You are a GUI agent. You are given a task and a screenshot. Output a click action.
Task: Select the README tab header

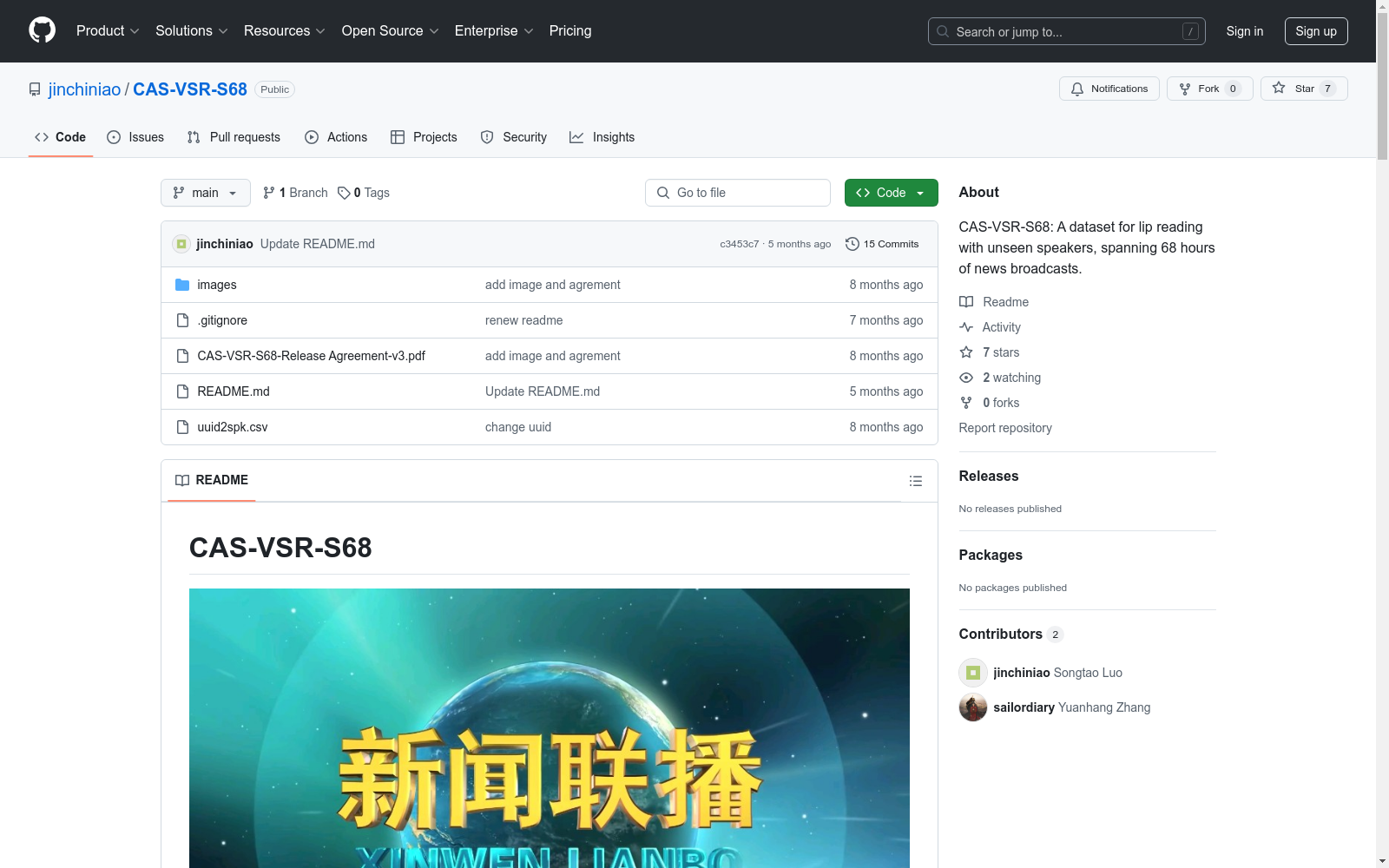(x=212, y=480)
